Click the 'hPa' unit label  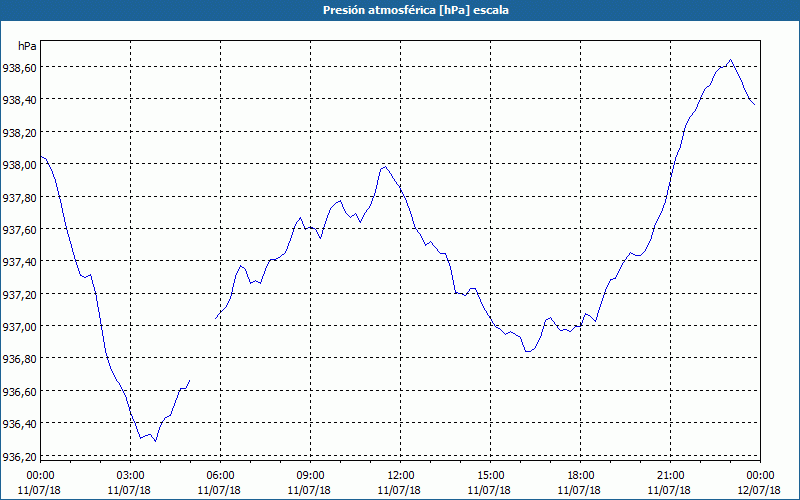click(27, 46)
